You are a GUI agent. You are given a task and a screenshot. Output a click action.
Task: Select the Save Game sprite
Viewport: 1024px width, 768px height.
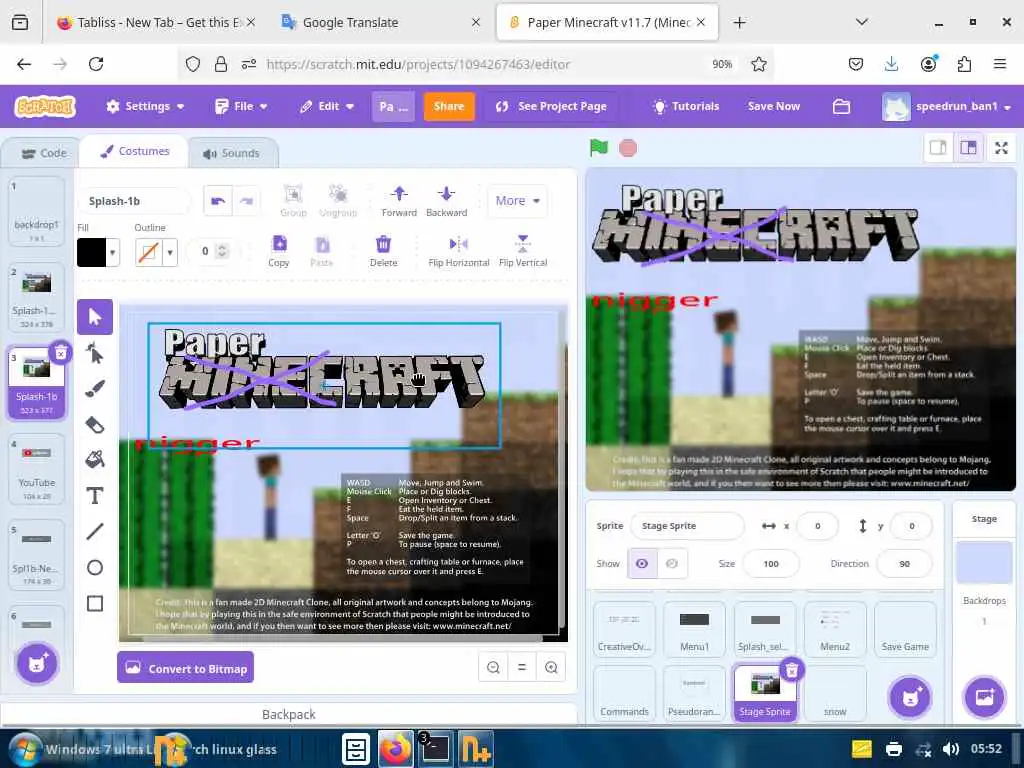(x=905, y=630)
